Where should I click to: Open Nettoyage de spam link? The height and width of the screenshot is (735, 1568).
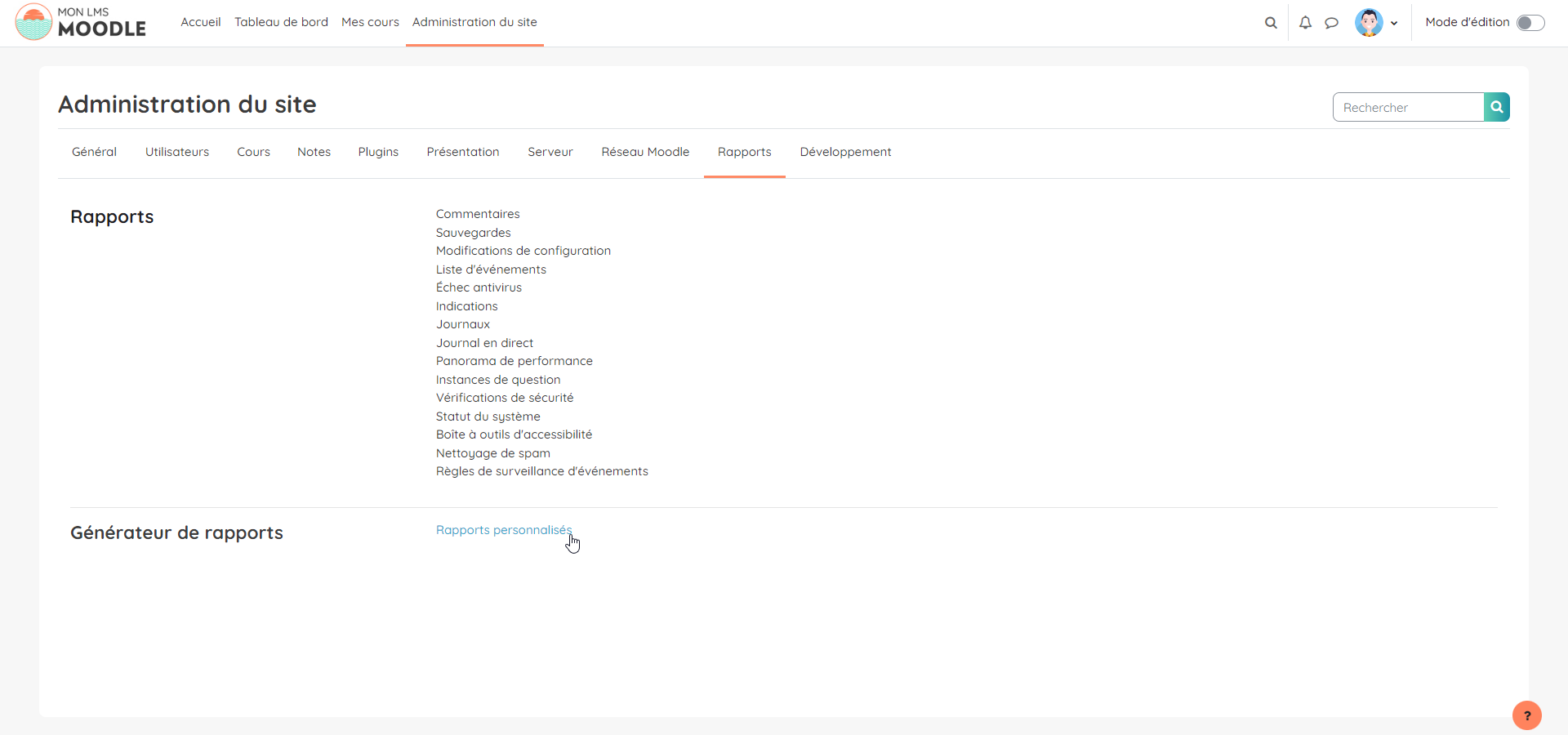(x=492, y=453)
